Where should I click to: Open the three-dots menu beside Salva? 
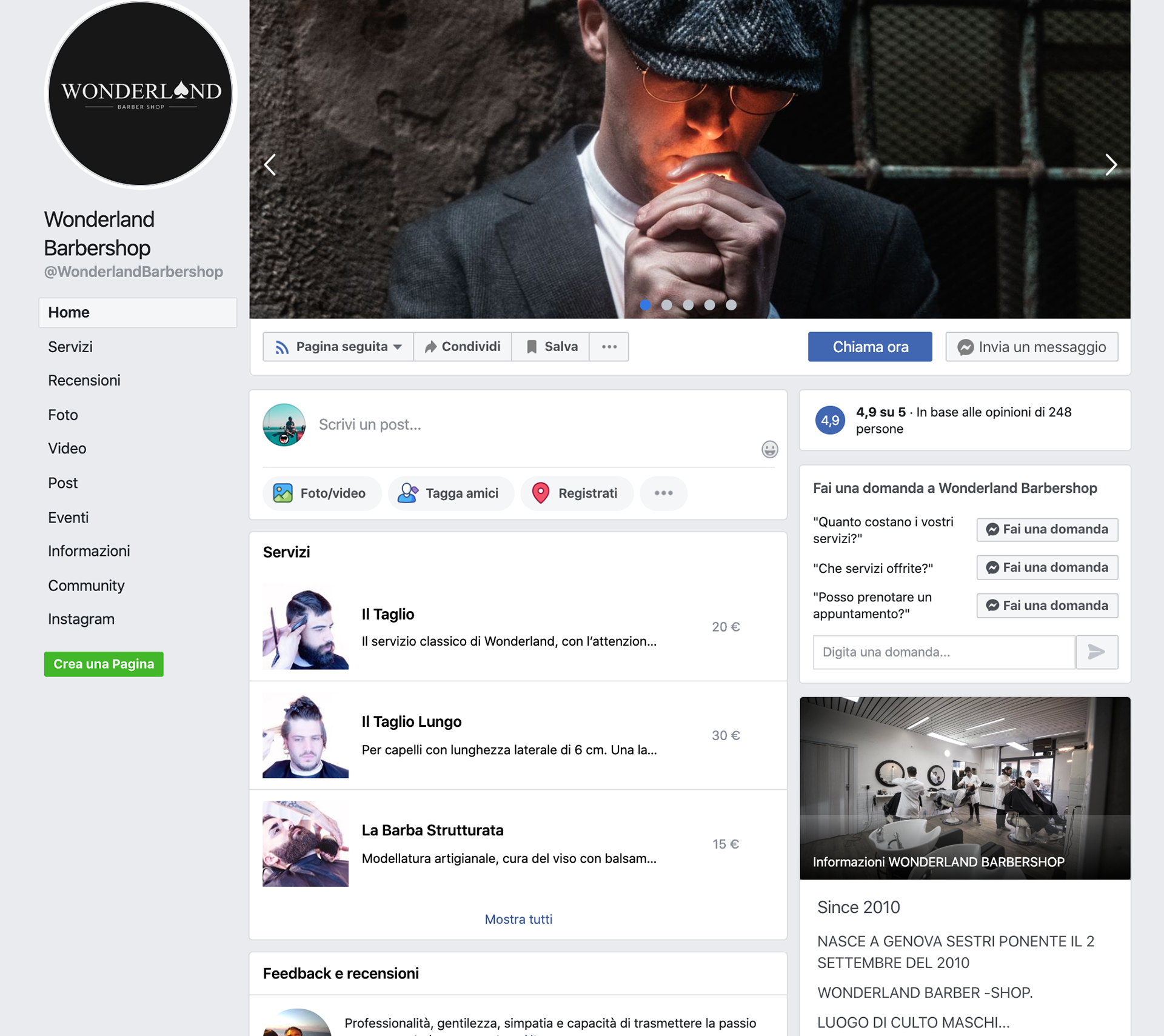coord(609,346)
